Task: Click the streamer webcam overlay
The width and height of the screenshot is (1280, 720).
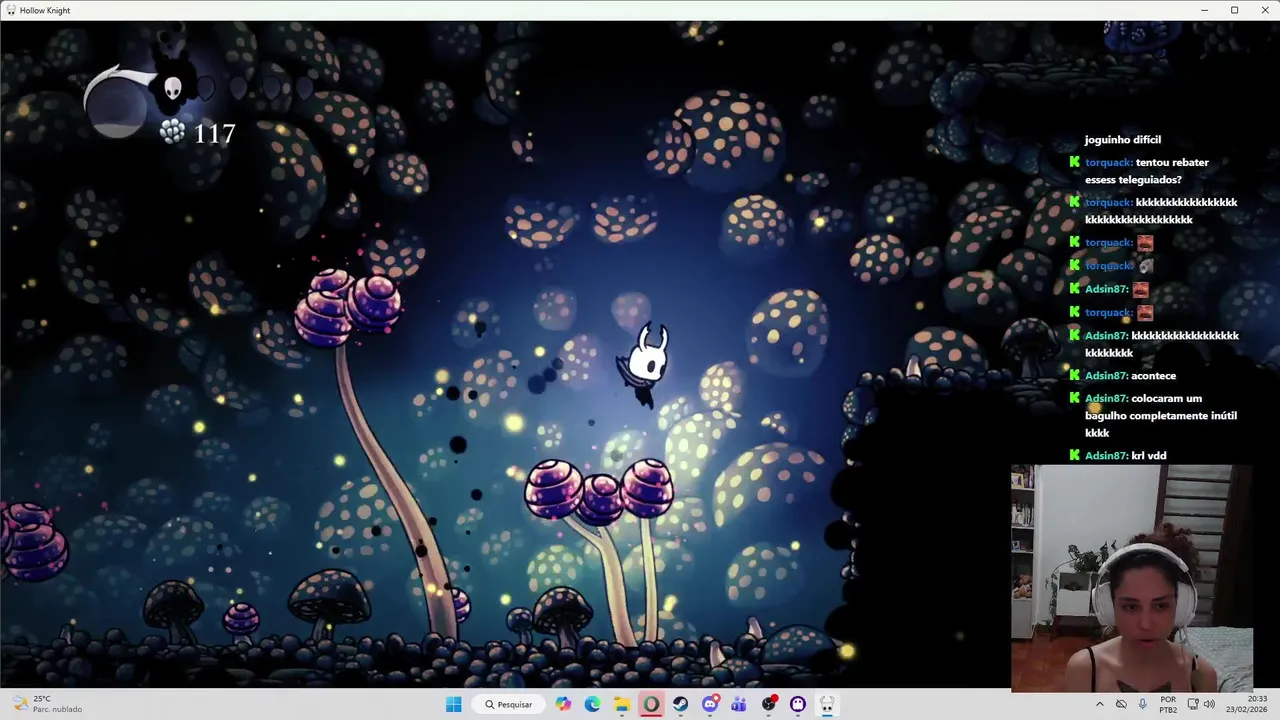Action: [x=1131, y=578]
